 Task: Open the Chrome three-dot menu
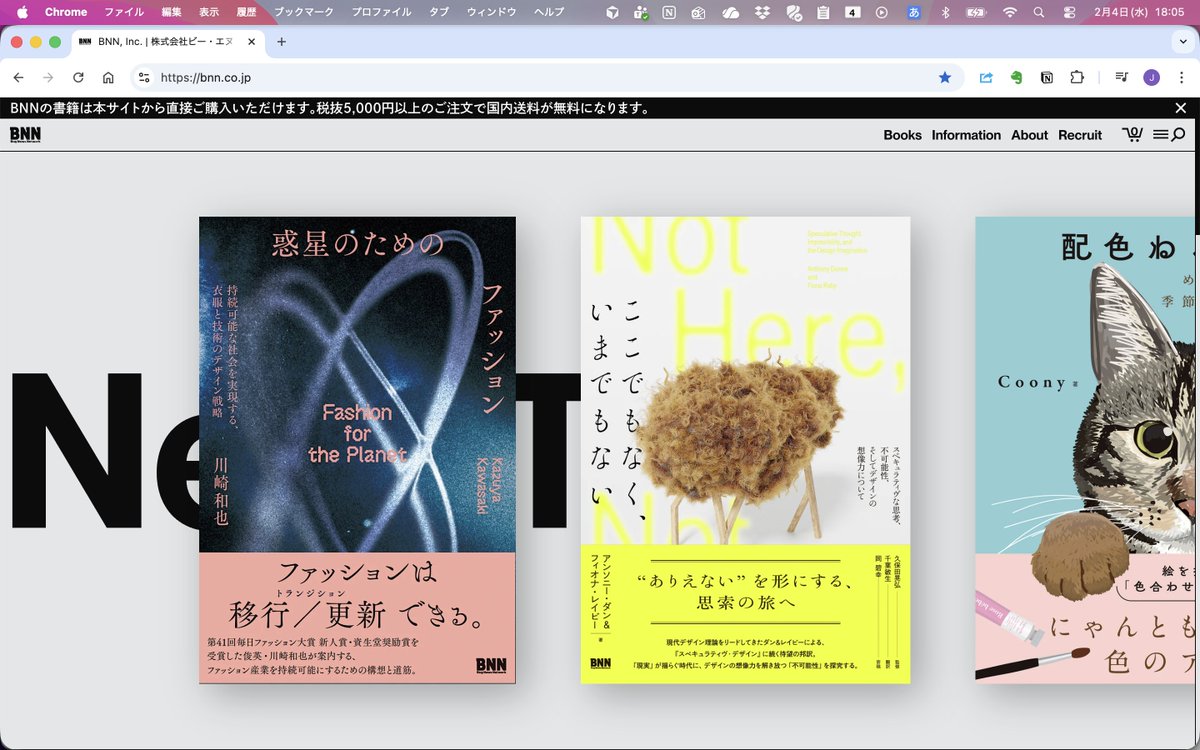(x=1180, y=77)
